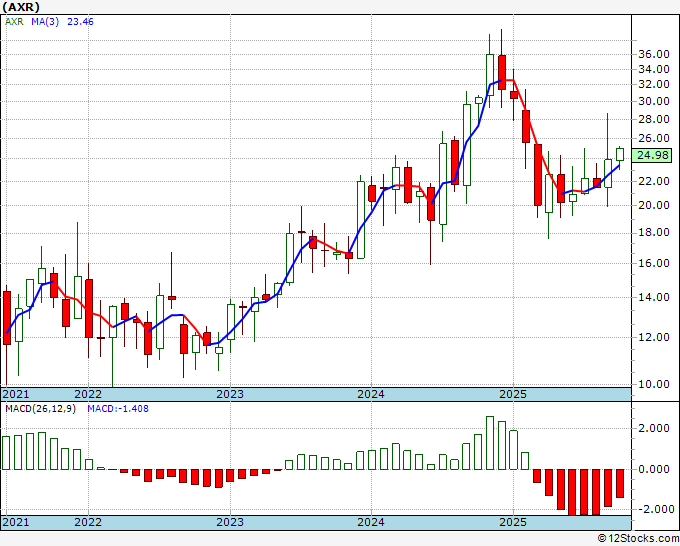Open the 12Stocks.com watermark link
680x546 pixels.
point(640,539)
